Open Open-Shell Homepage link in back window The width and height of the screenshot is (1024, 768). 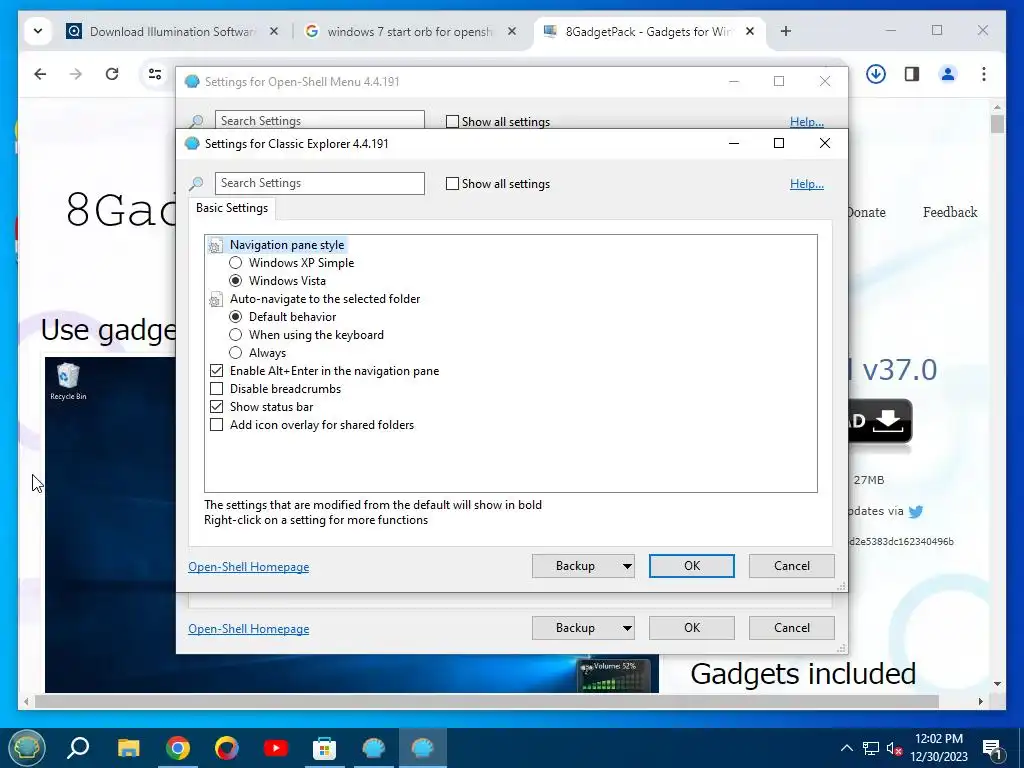point(248,629)
